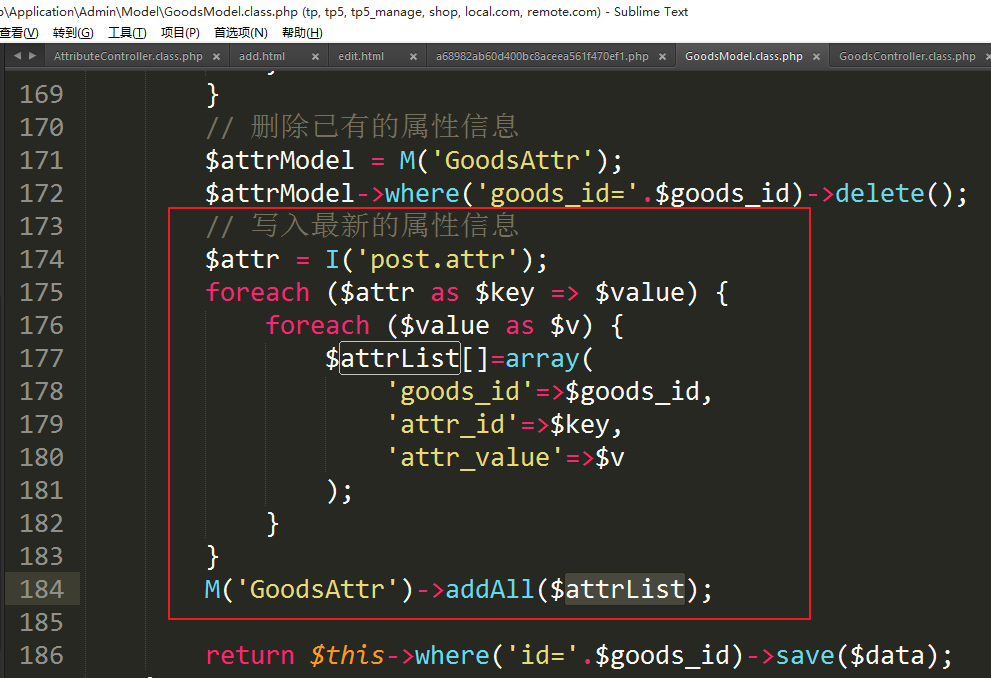991x678 pixels.
Task: Open the 帮助(H) Help menu
Action: tap(302, 33)
